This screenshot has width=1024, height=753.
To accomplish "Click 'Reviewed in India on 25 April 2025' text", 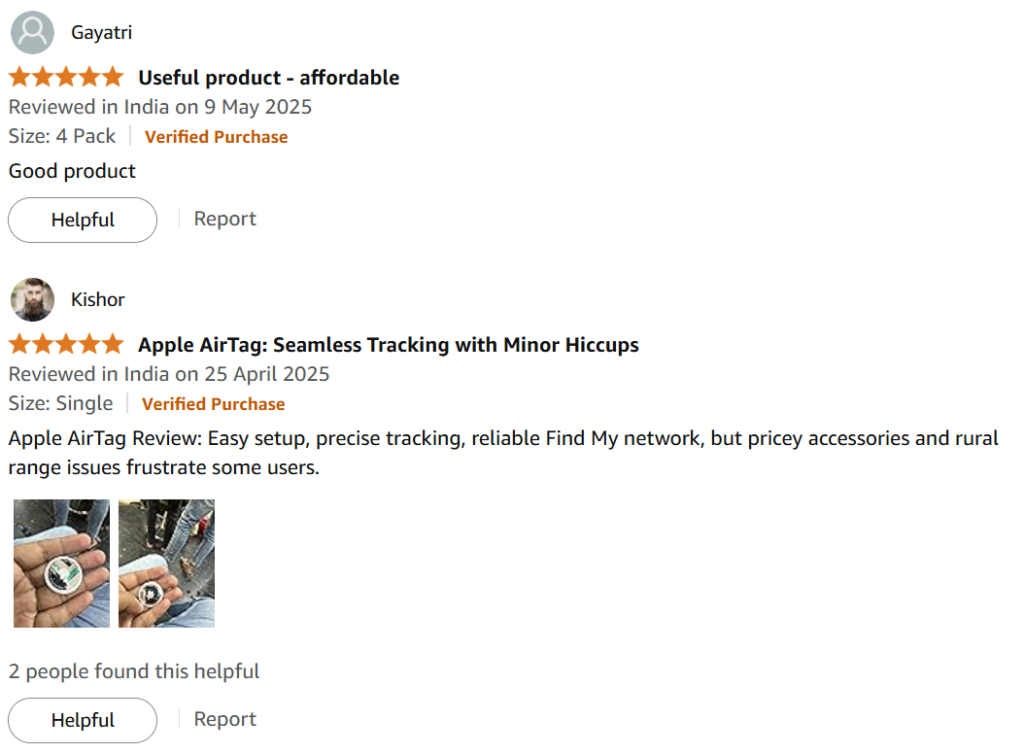I will coord(169,374).
